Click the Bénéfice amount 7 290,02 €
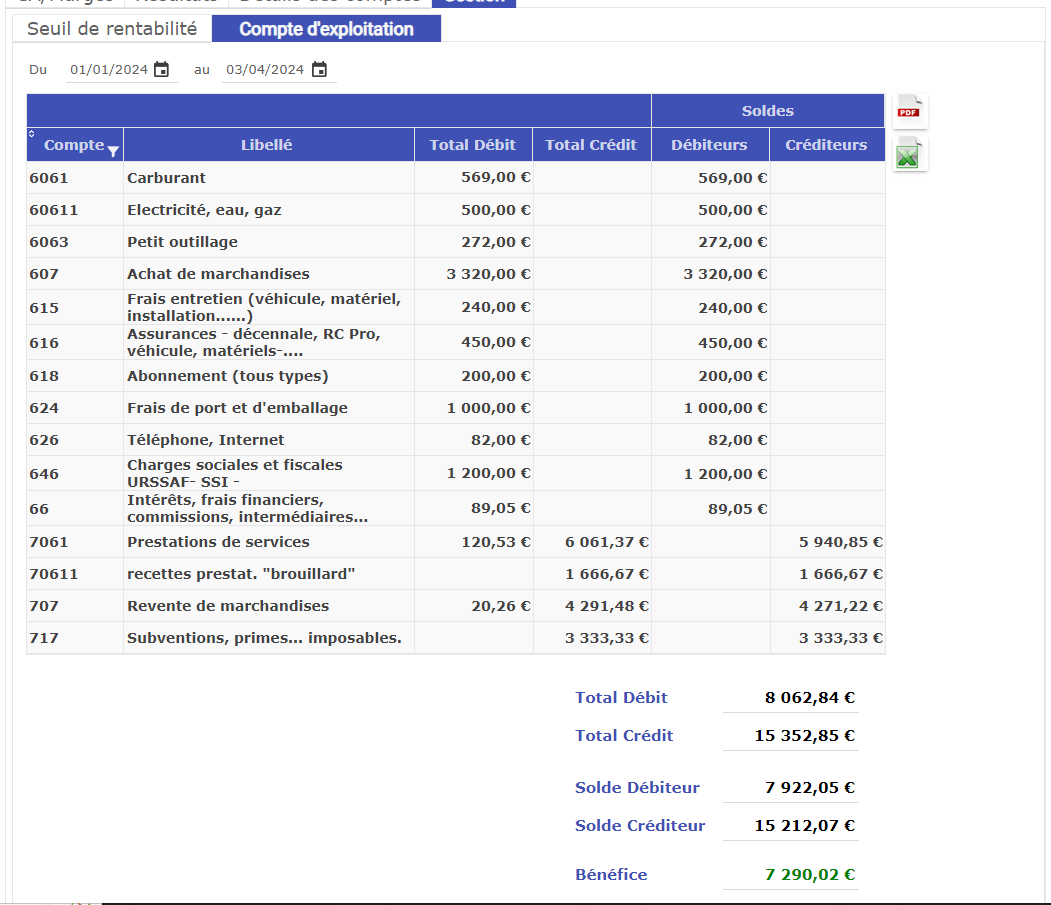The height and width of the screenshot is (905, 1051). (x=809, y=875)
